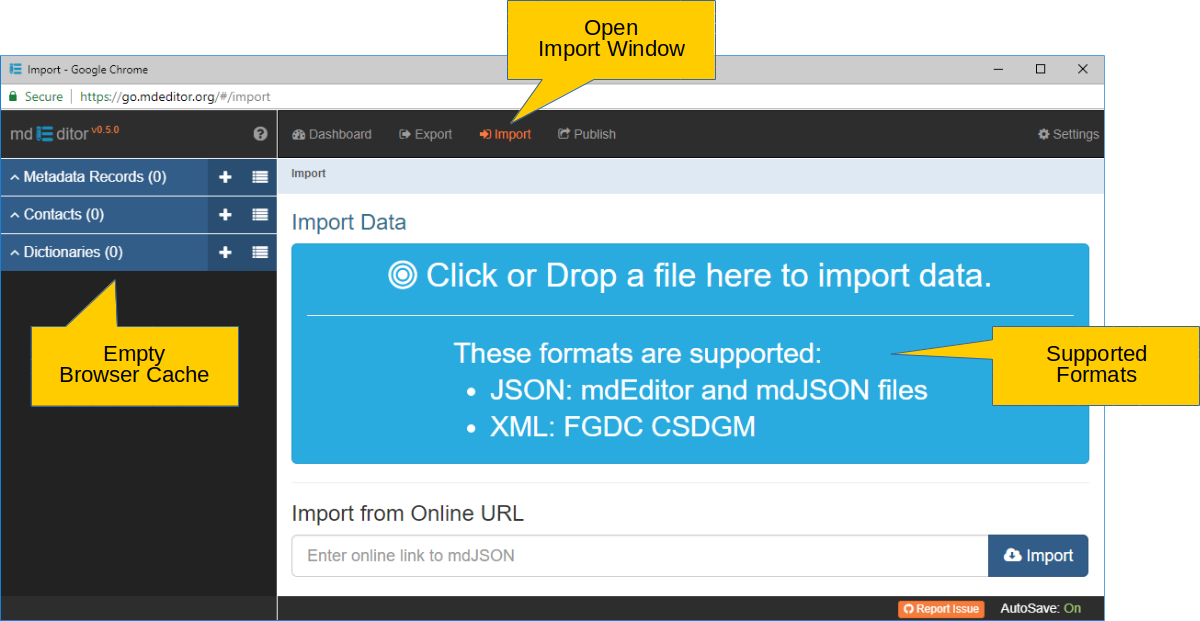Click the secure padlock icon in address bar
The width and height of the screenshot is (1200, 621).
click(13, 97)
